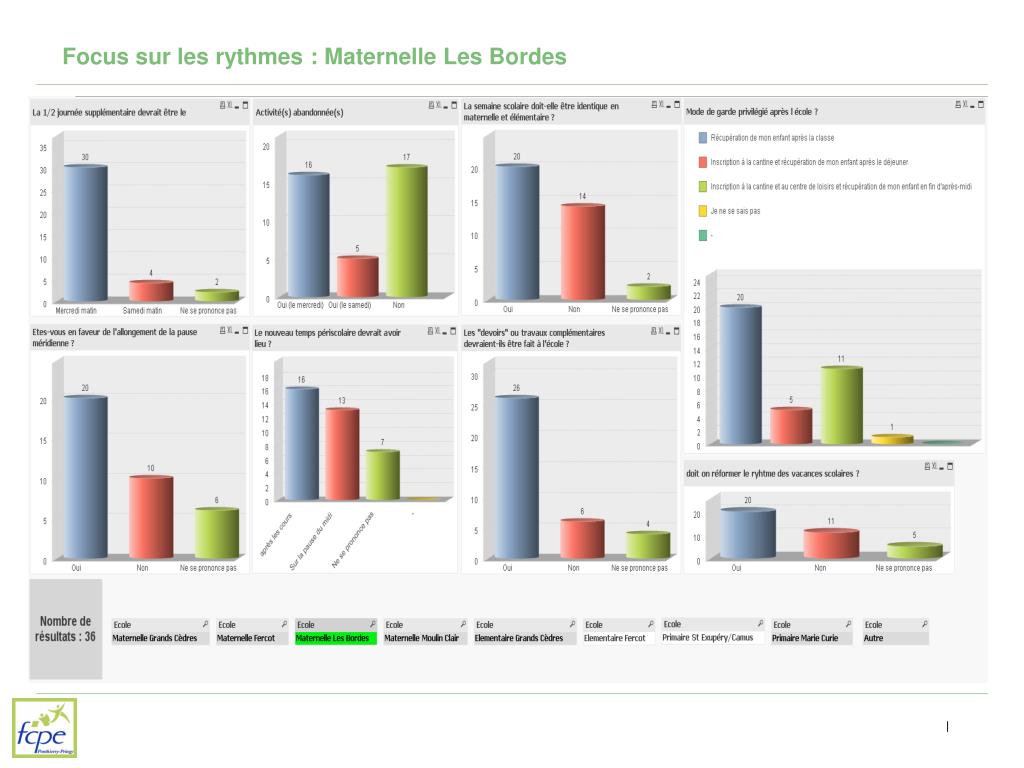The height and width of the screenshot is (768, 1024).
Task: Click the 'Oui (le mercredi)' bar valued 16
Action: 308,235
